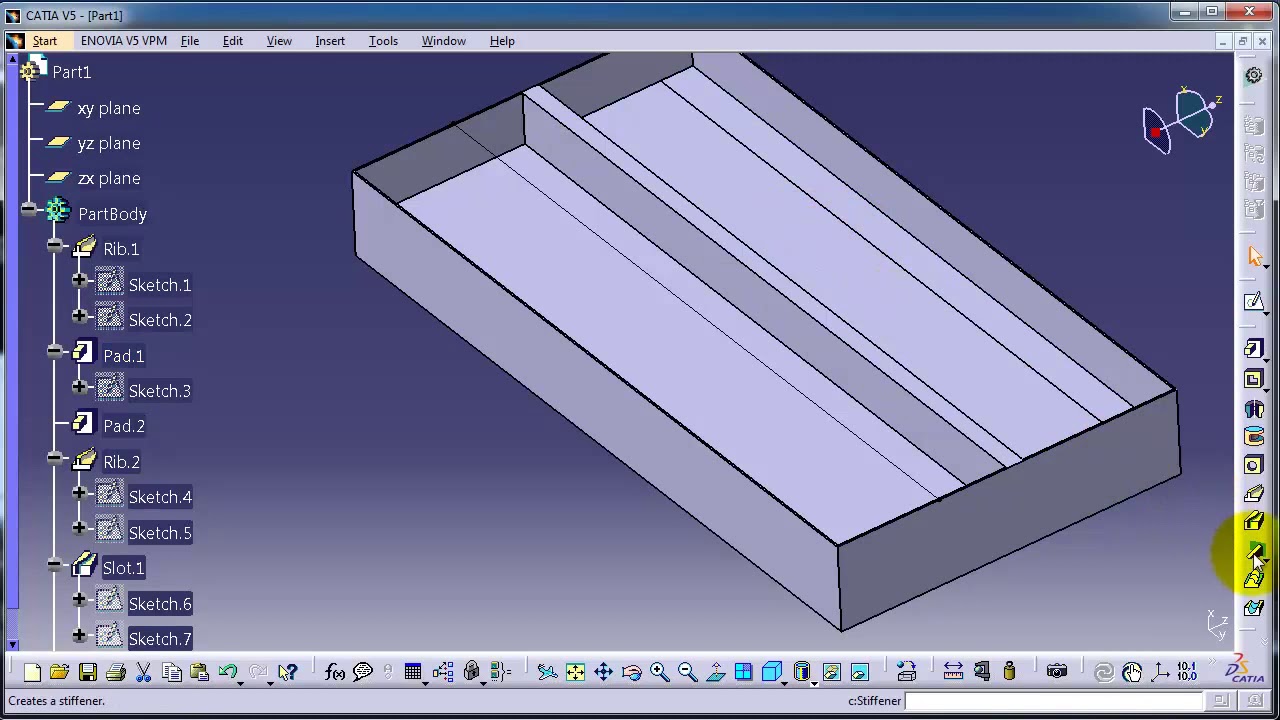Select Sketch.7 in the tree
The image size is (1280, 720).
pyautogui.click(x=160, y=639)
